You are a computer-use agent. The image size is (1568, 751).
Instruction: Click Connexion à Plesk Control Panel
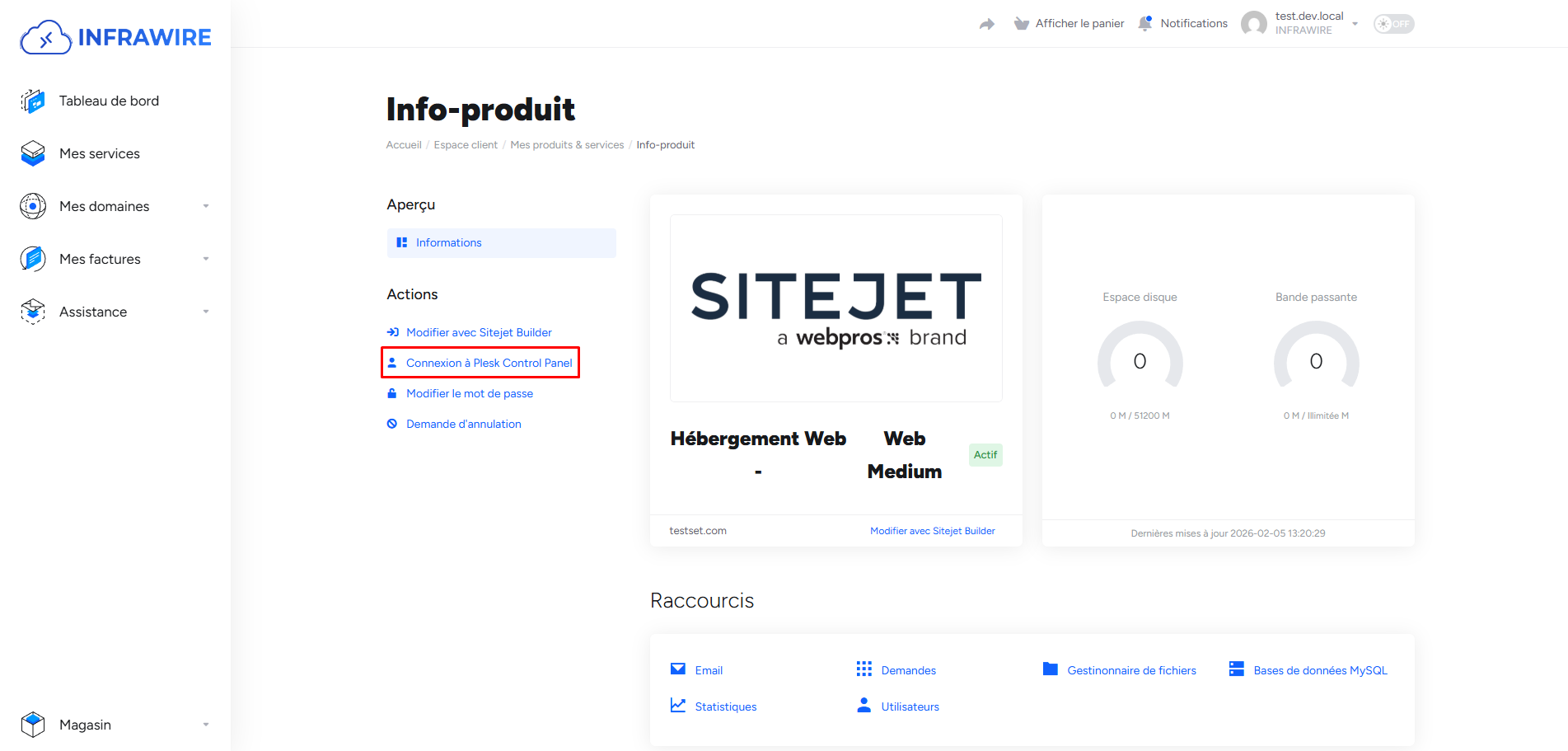coord(490,363)
